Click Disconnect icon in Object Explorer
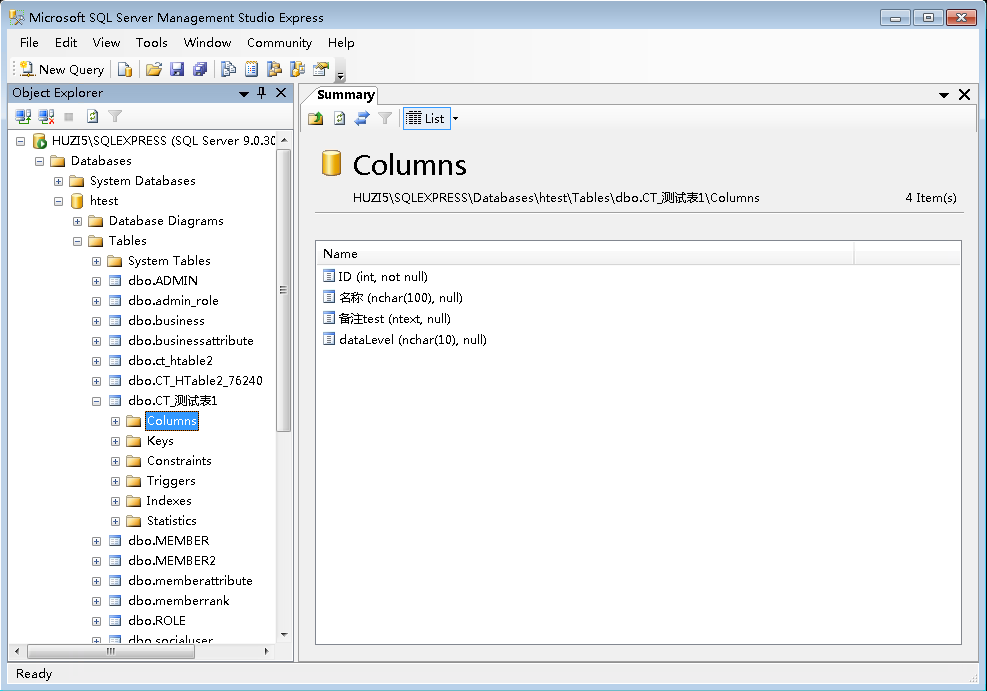Image resolution: width=987 pixels, height=691 pixels. [46, 116]
